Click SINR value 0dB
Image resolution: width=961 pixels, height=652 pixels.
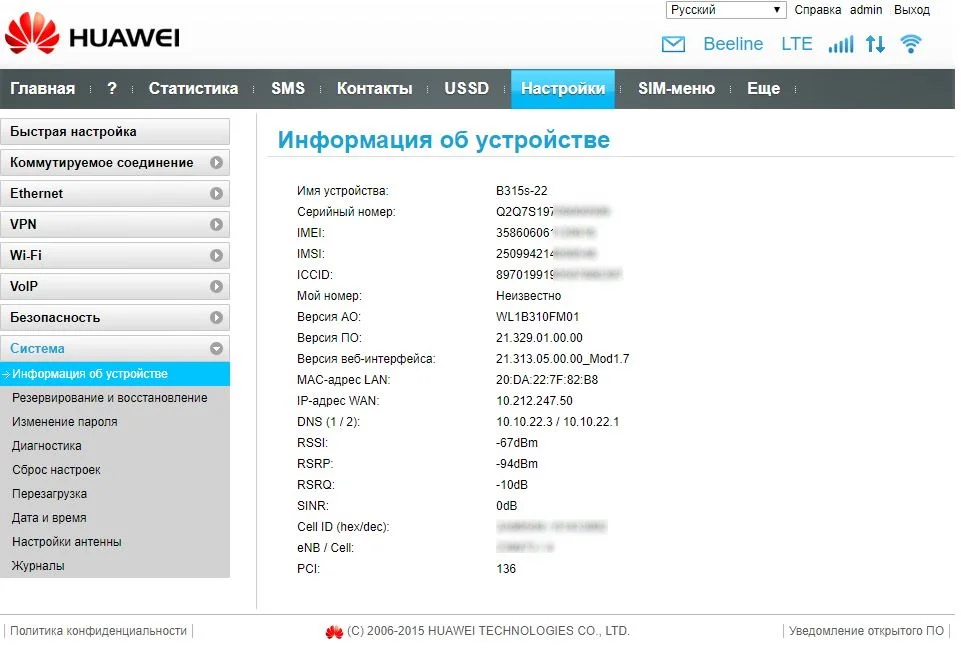tap(506, 506)
